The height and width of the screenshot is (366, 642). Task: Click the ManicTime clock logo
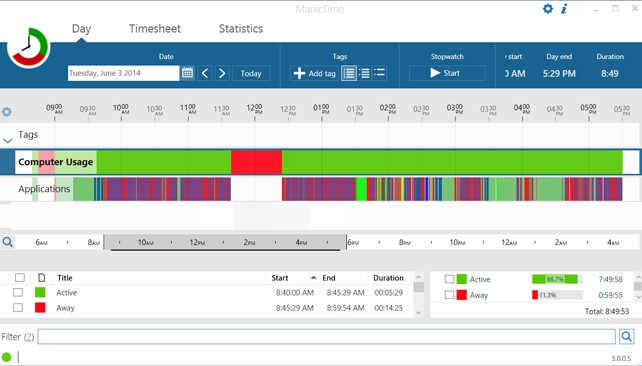(29, 47)
